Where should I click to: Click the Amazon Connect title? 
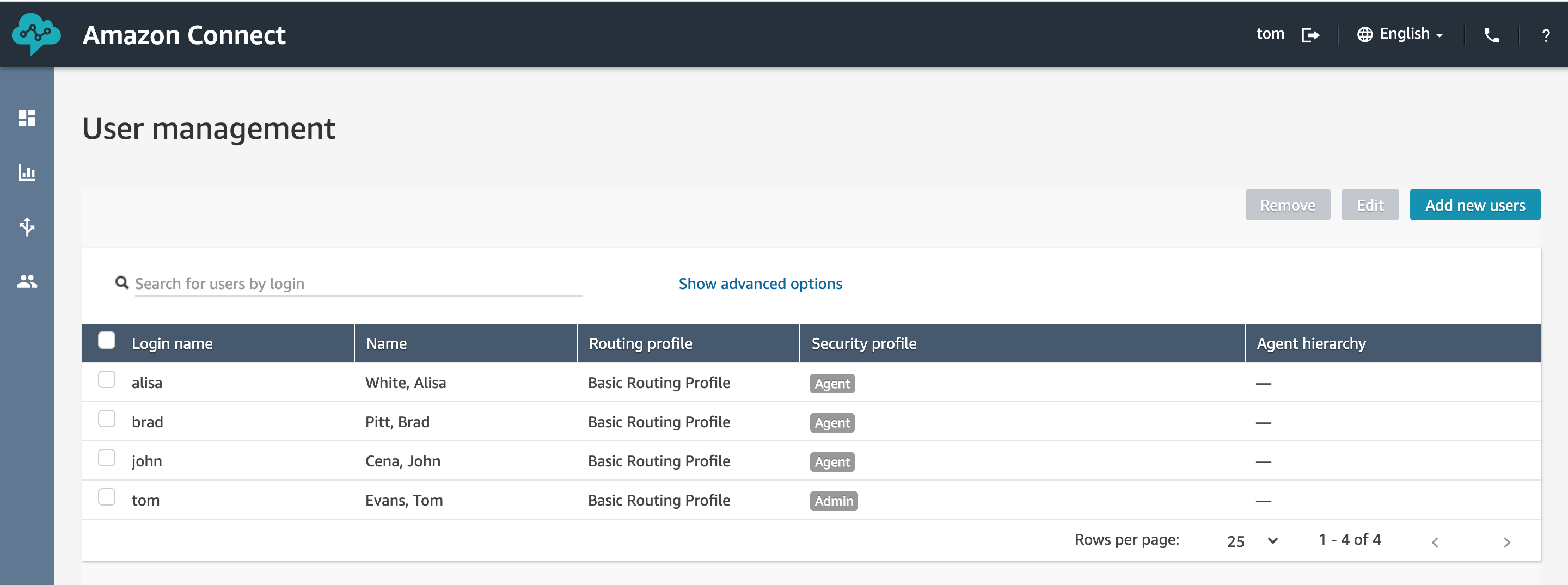(x=184, y=35)
